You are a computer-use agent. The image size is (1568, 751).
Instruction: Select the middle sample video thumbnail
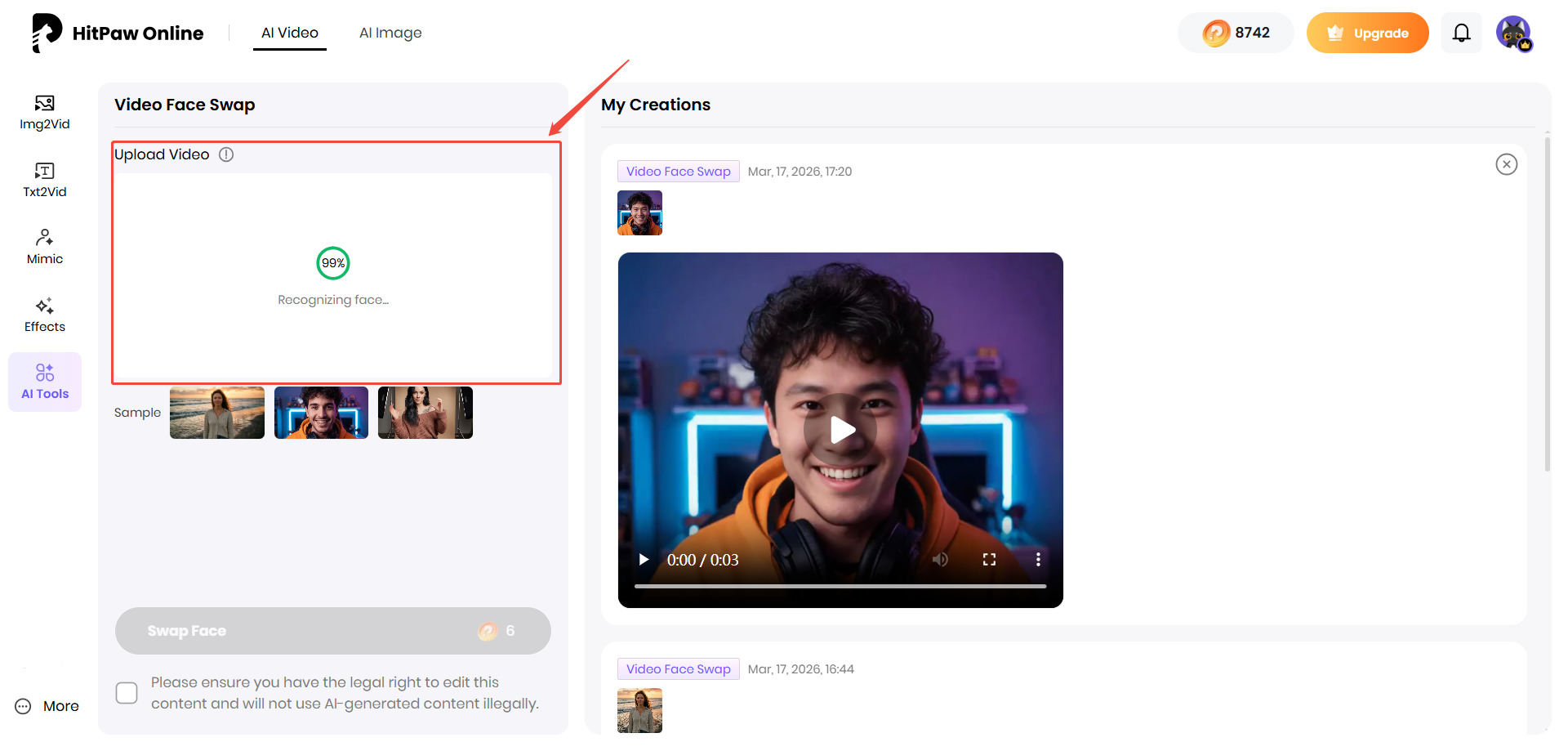point(321,412)
